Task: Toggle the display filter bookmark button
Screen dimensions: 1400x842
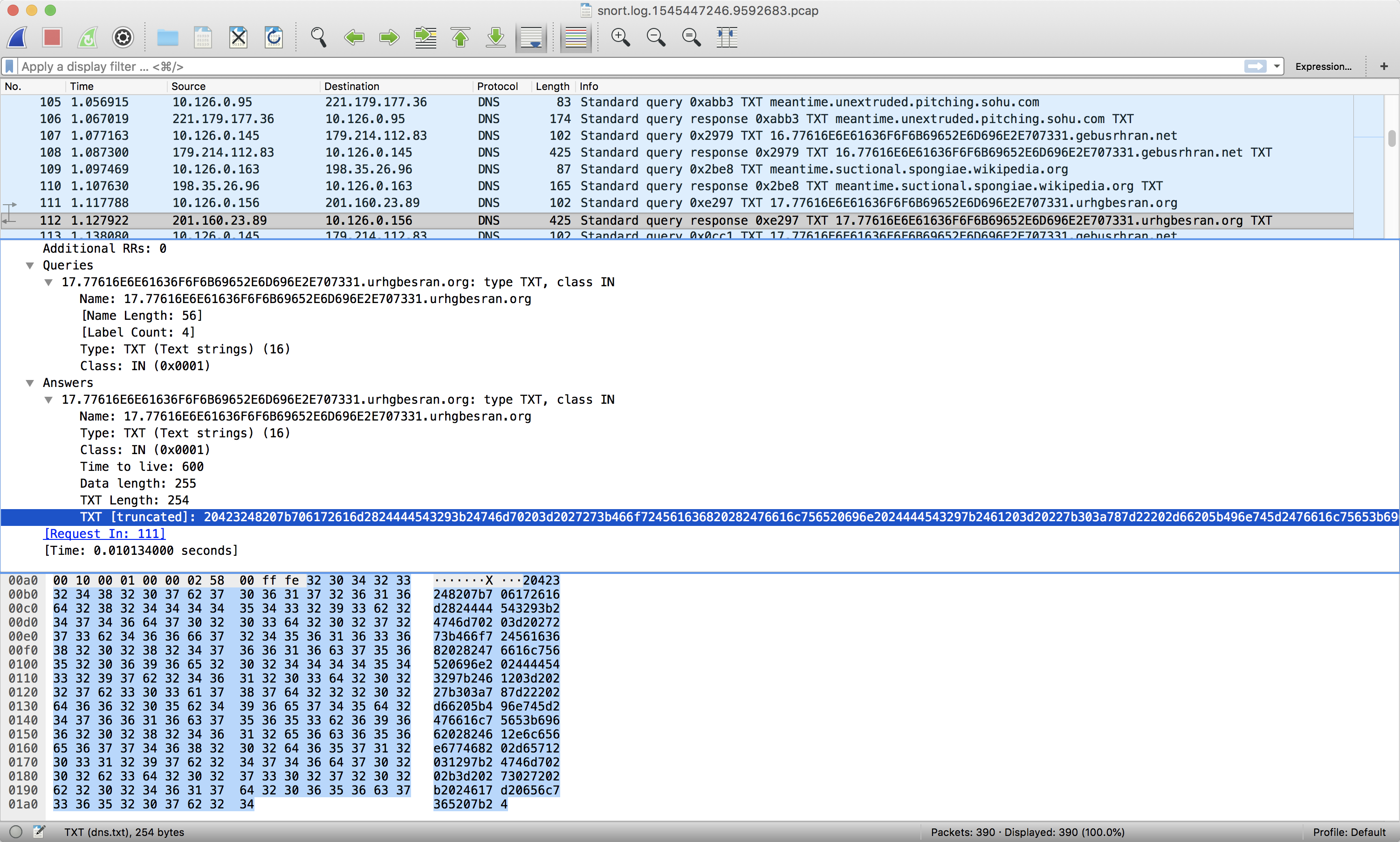Action: click(10, 66)
